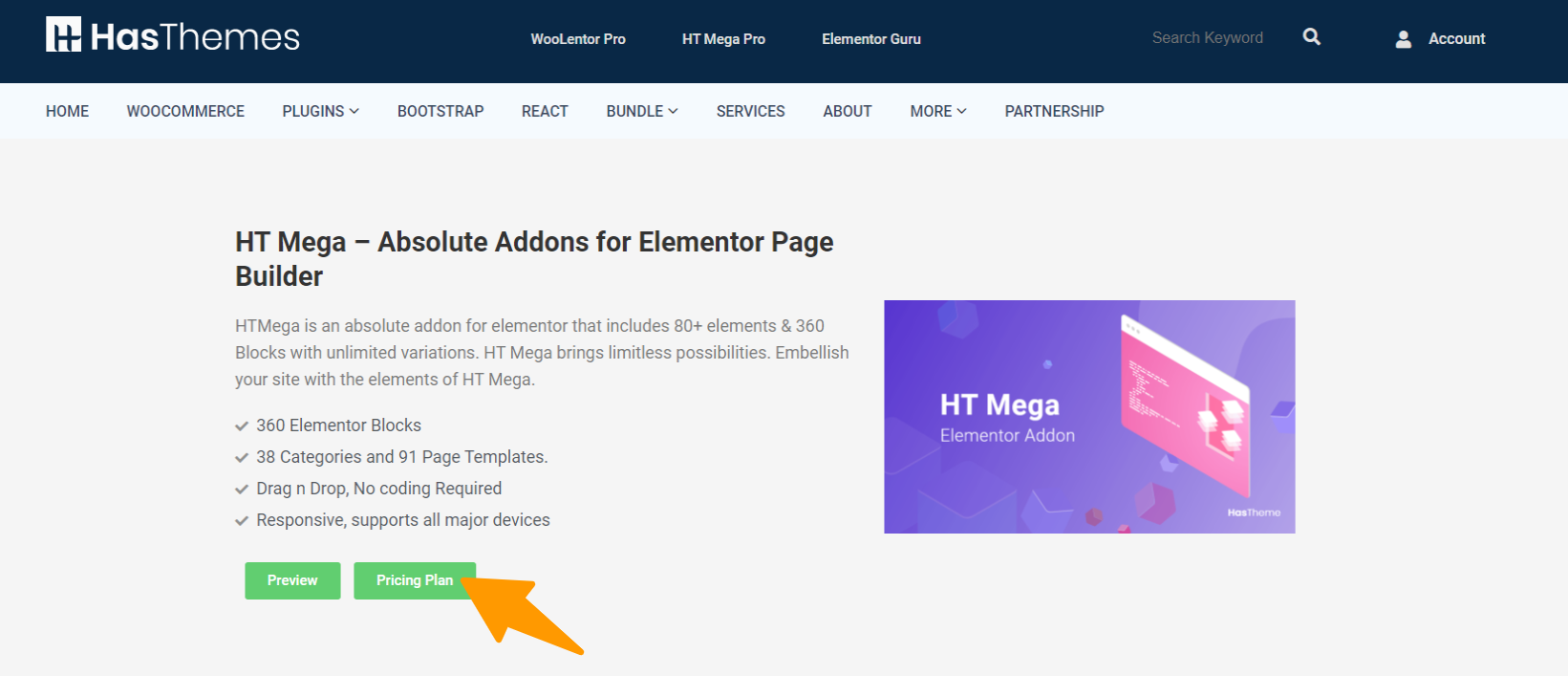This screenshot has width=1568, height=676.
Task: Open the WOOCOMMERCE menu item
Action: pos(185,111)
